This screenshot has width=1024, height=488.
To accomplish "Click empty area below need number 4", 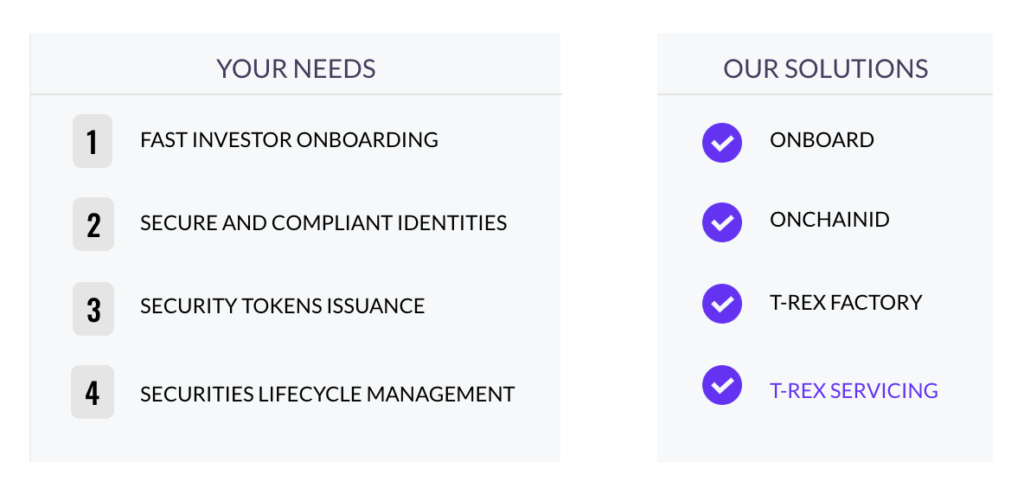I will tap(93, 441).
